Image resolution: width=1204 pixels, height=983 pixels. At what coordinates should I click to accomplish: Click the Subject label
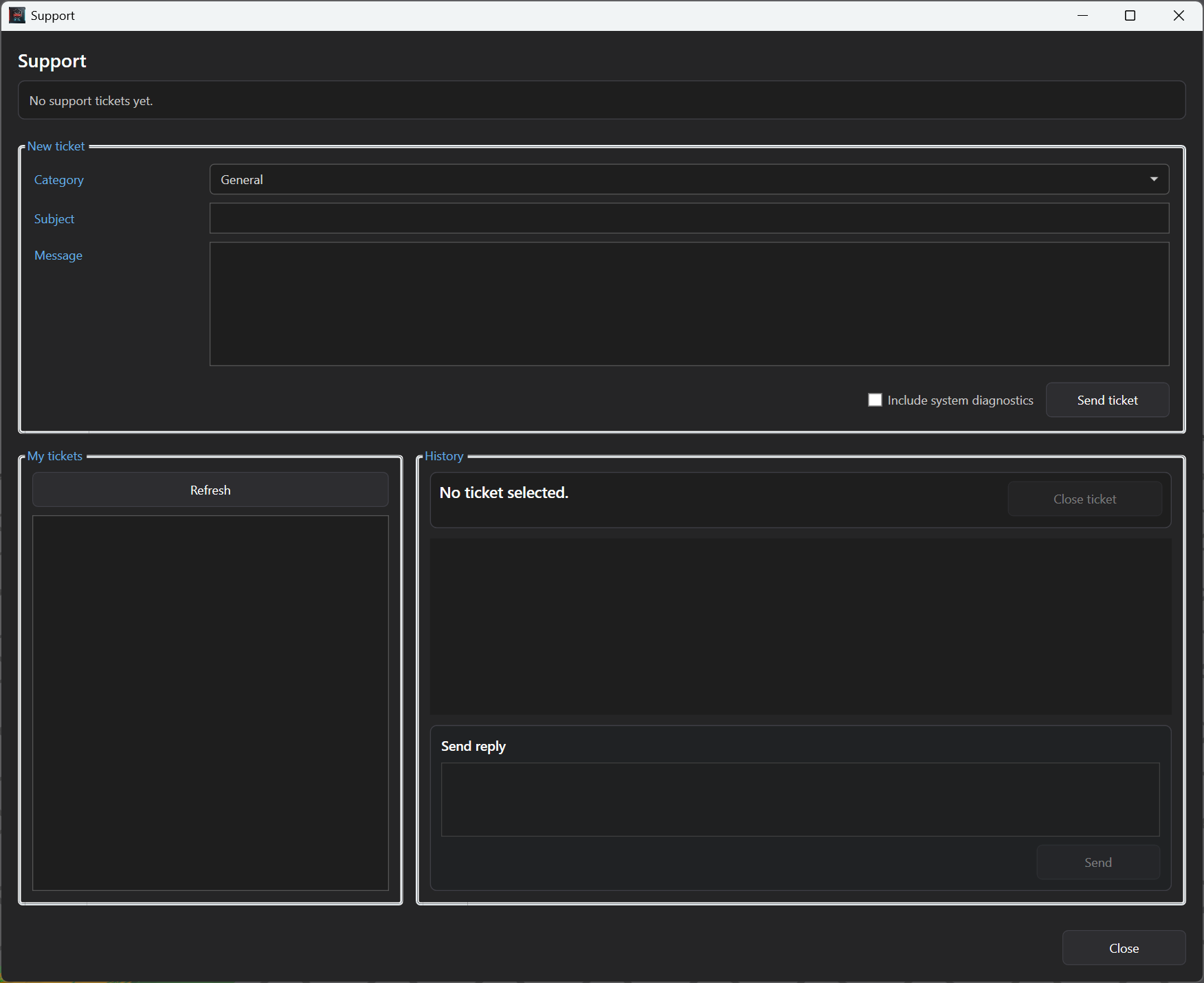coord(54,219)
